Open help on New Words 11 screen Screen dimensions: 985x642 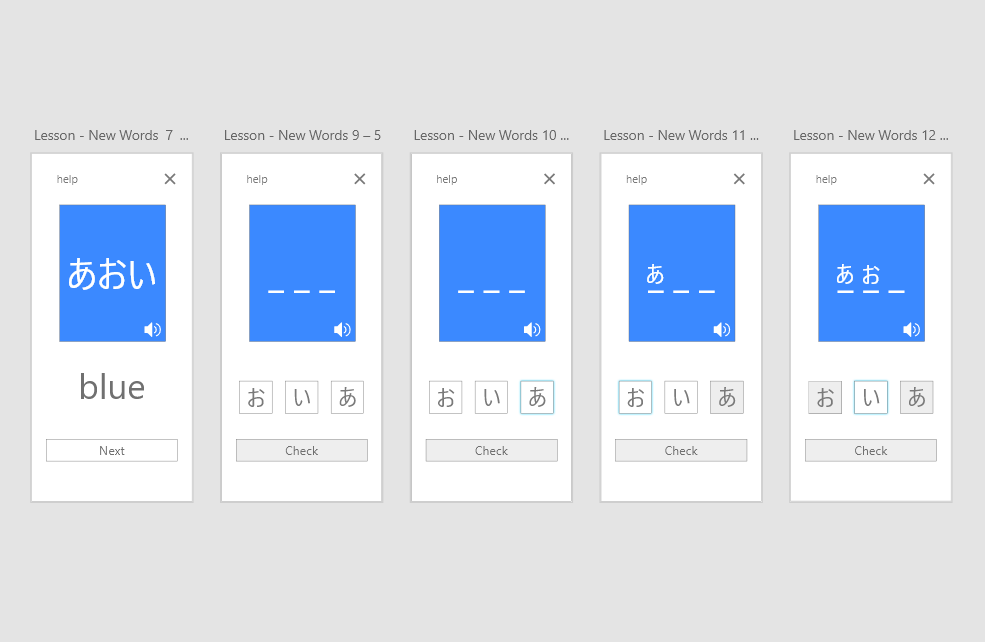click(x=636, y=179)
